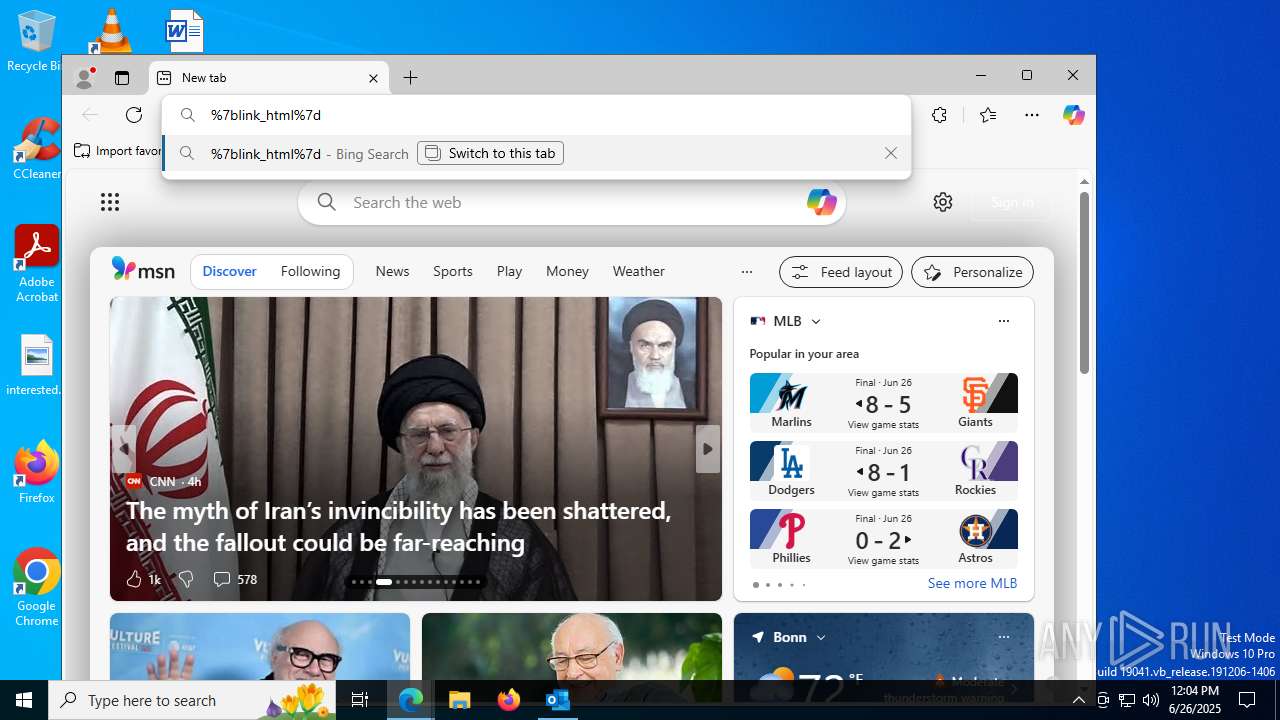Open Firefox from the taskbar

[508, 700]
